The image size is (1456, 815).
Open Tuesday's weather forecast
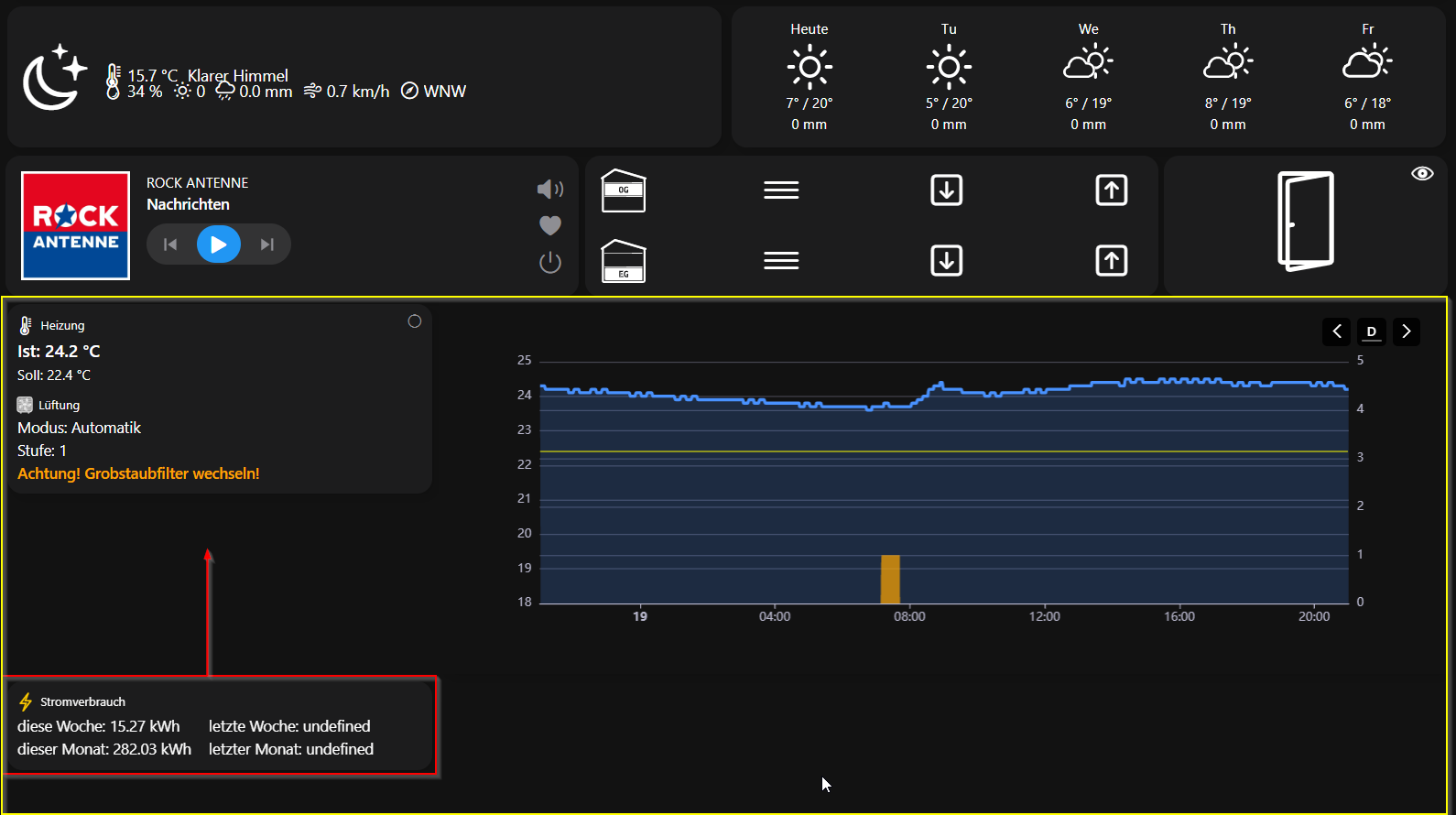pos(949,77)
